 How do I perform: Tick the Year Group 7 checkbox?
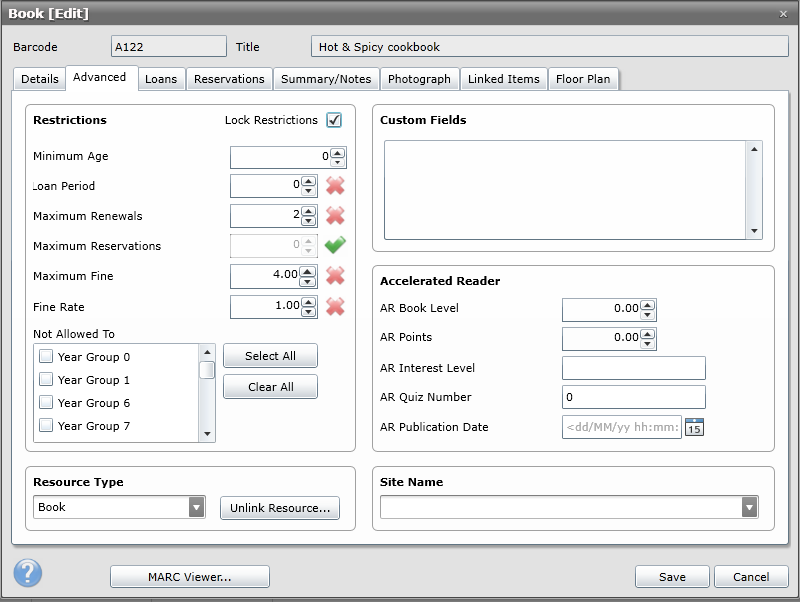pyautogui.click(x=46, y=425)
